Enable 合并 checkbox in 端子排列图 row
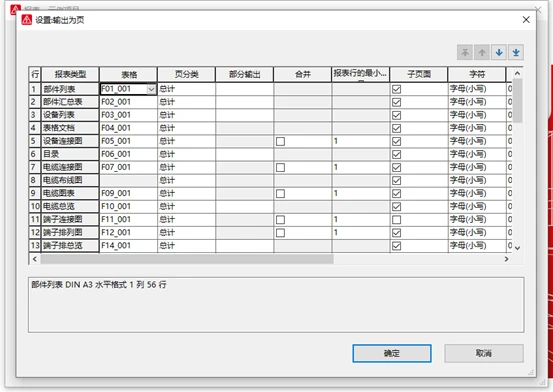The width and height of the screenshot is (553, 392). (280, 233)
